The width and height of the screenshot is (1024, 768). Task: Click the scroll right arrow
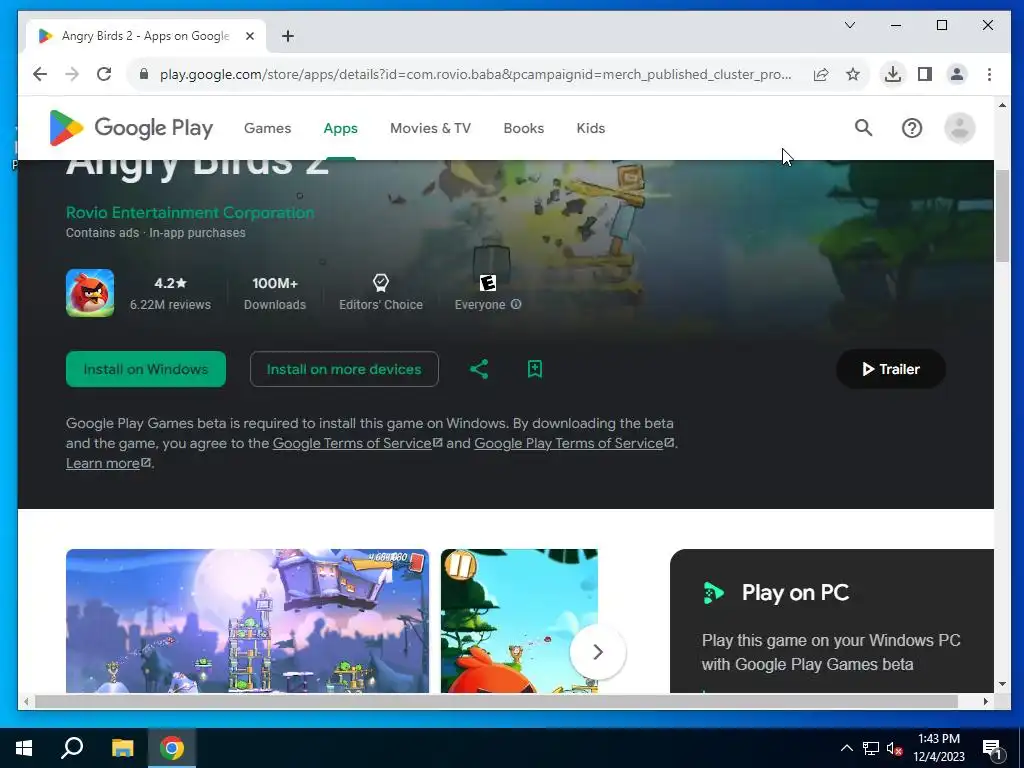coord(986,701)
